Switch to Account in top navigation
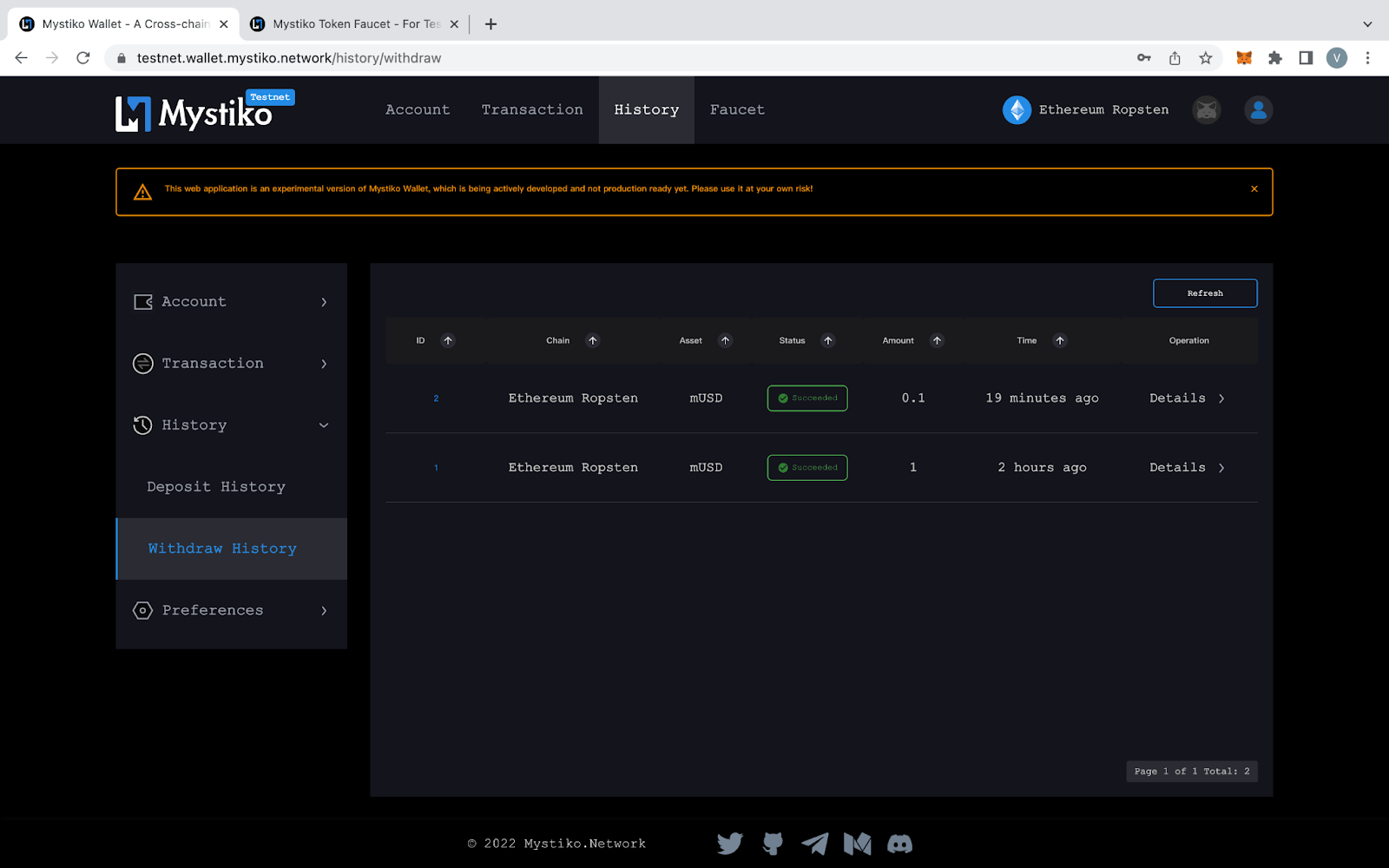The width and height of the screenshot is (1389, 868). click(x=418, y=110)
